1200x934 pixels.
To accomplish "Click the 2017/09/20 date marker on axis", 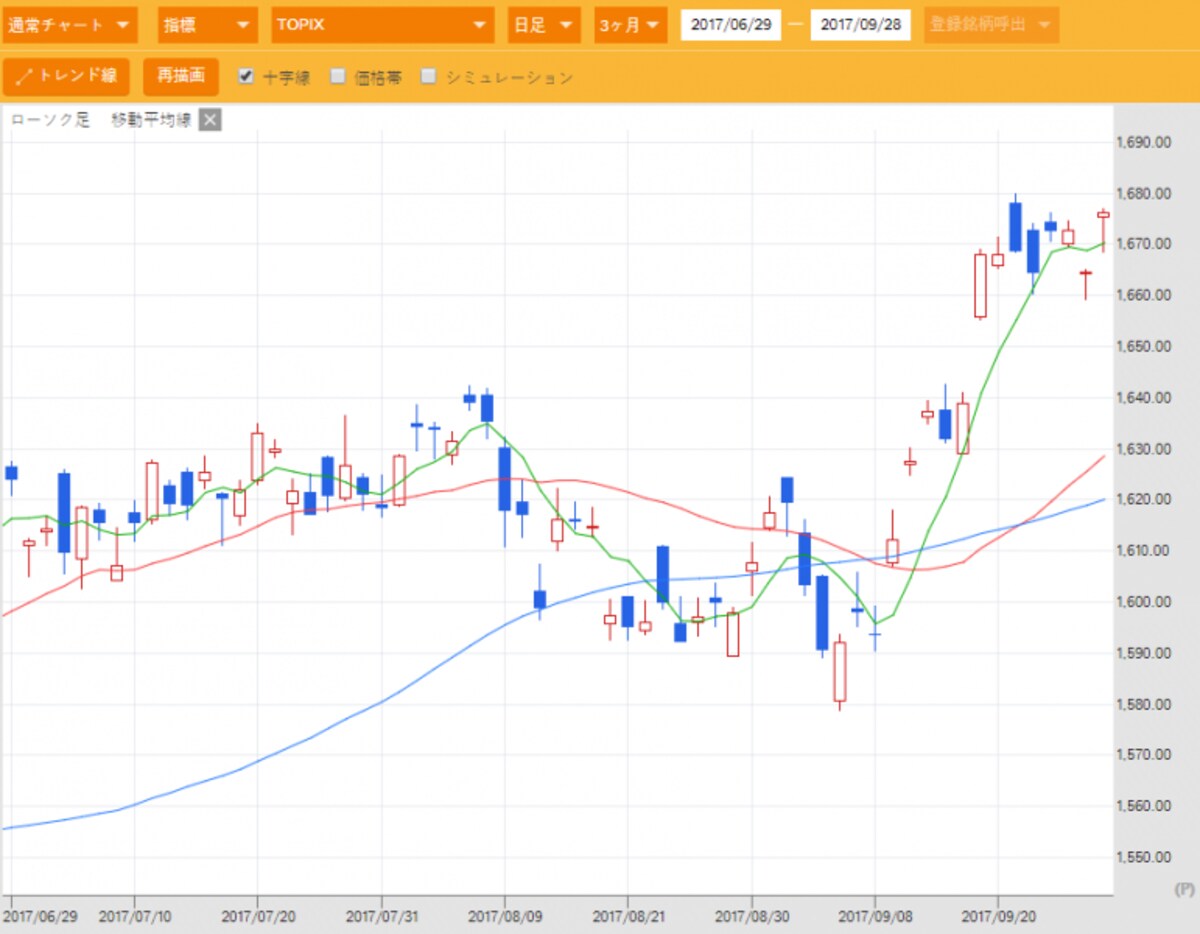I will click(997, 915).
